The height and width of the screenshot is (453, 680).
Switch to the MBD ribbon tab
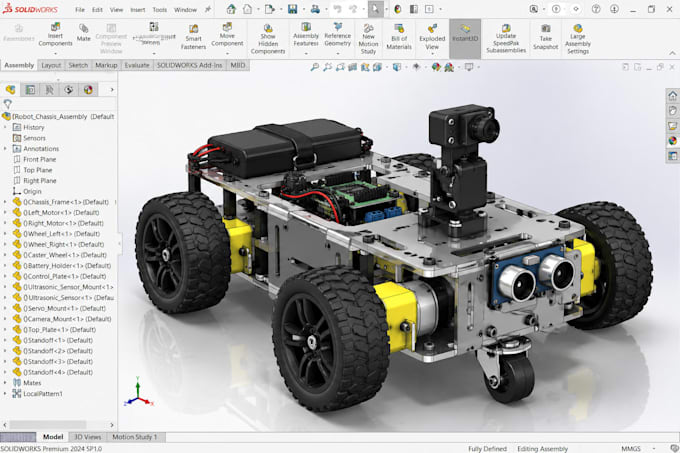[x=238, y=65]
